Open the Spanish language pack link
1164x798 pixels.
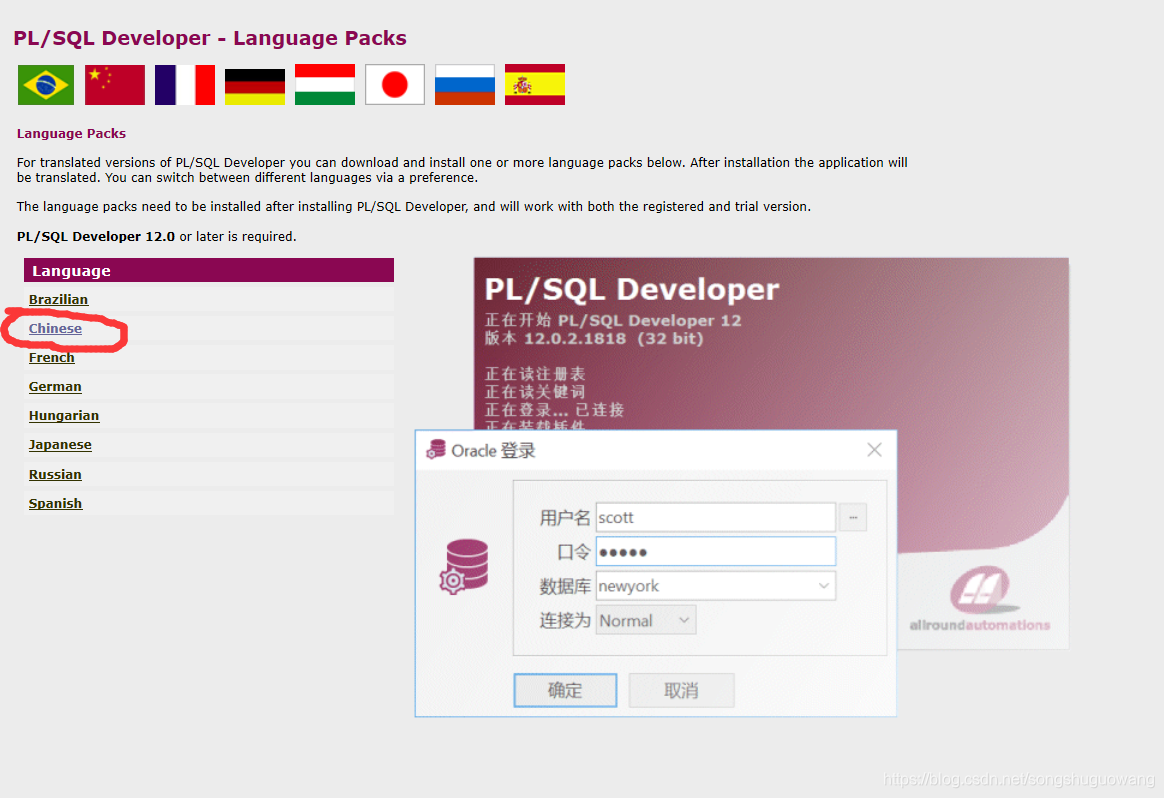click(56, 503)
